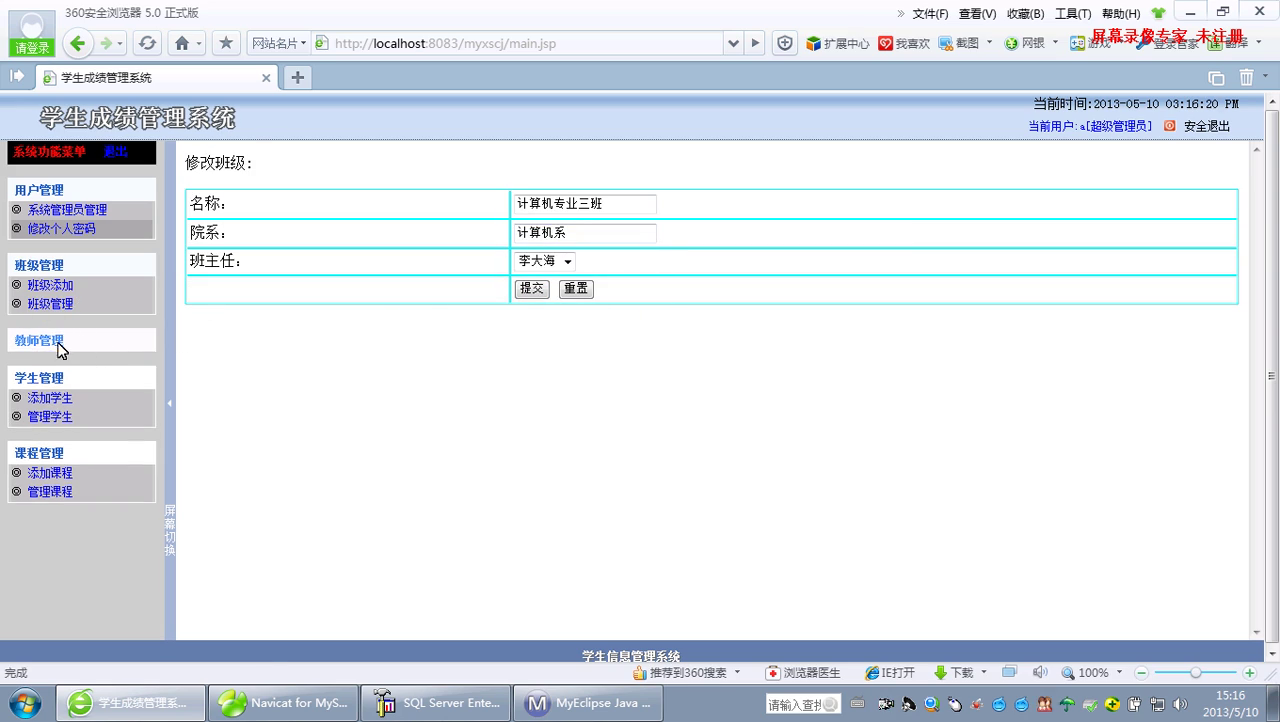Go back with the green back arrow
Screen dimensions: 1280x722
(x=78, y=43)
